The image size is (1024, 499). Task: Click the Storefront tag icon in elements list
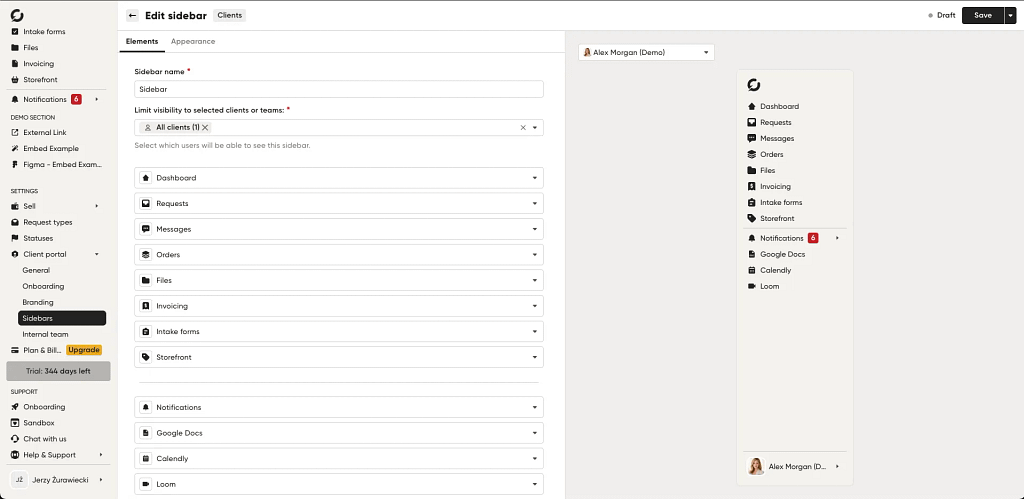point(146,357)
